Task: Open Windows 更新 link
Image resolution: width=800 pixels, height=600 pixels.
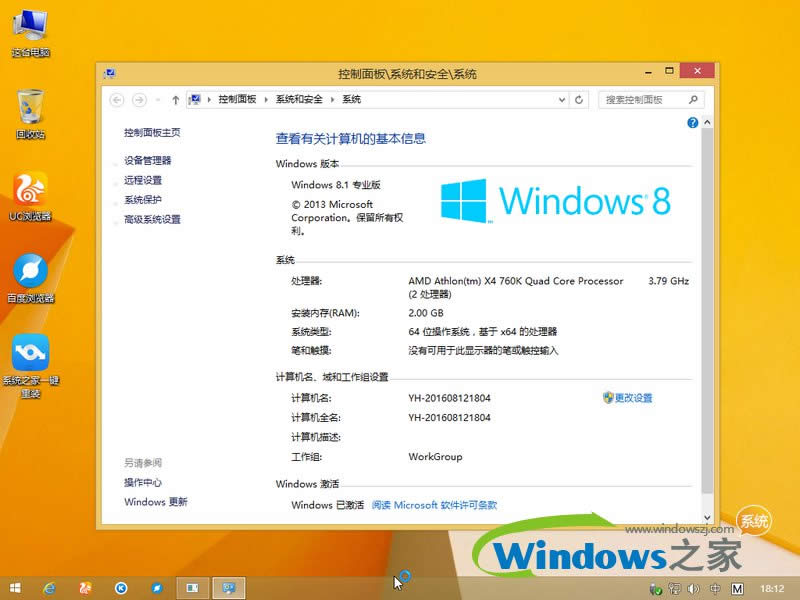Action: [x=156, y=502]
